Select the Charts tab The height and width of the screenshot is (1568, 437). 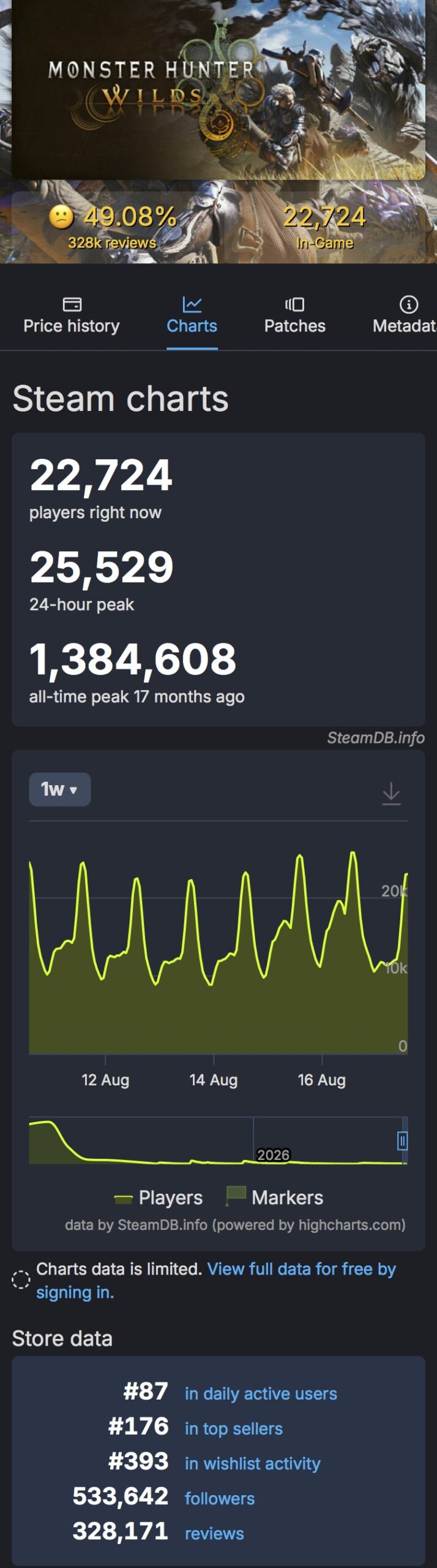pos(192,316)
